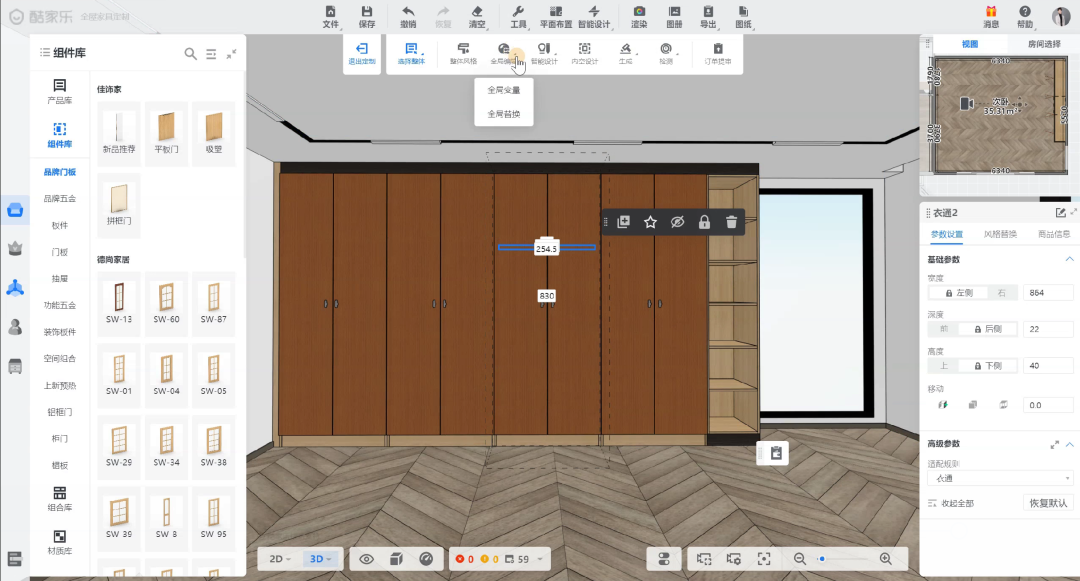Open 平面布置 floor layout
This screenshot has height=581, width=1080.
[x=555, y=17]
